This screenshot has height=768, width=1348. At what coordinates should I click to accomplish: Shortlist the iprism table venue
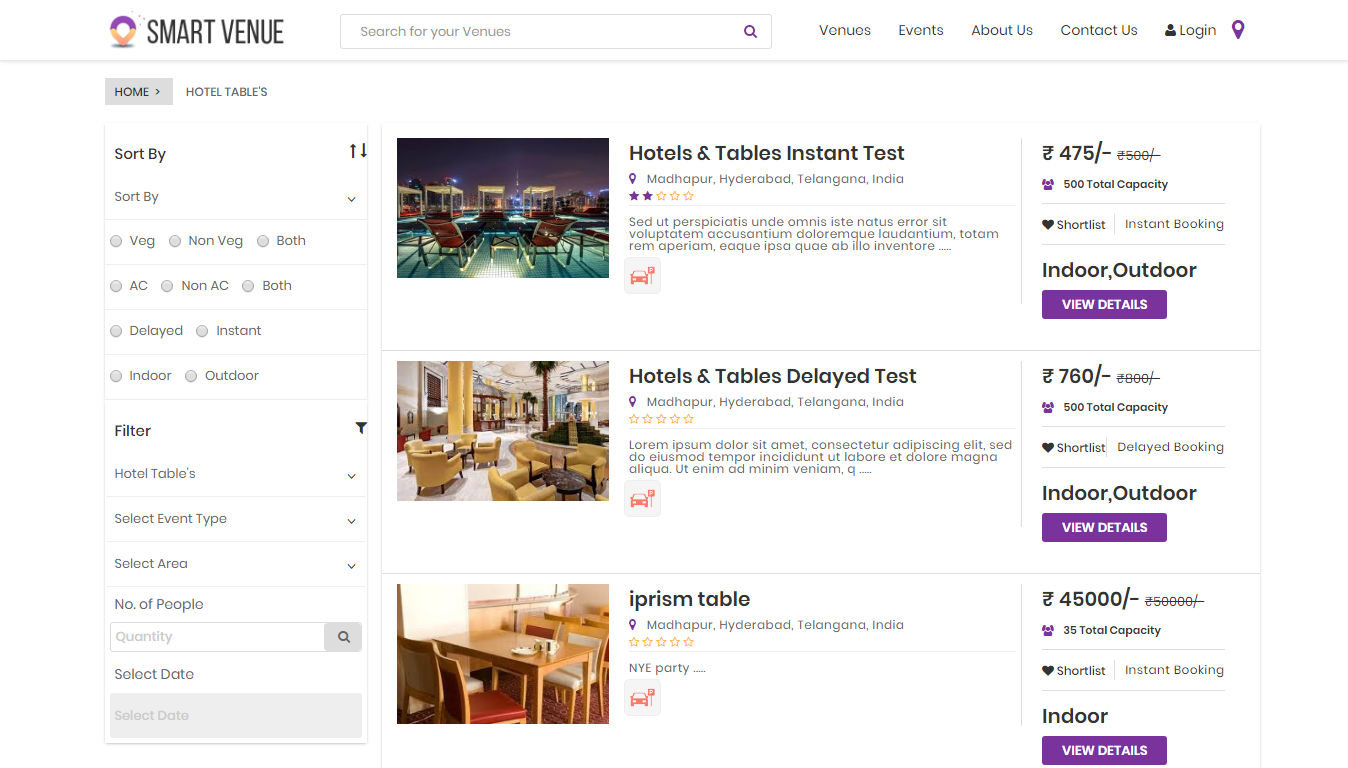coord(1073,671)
